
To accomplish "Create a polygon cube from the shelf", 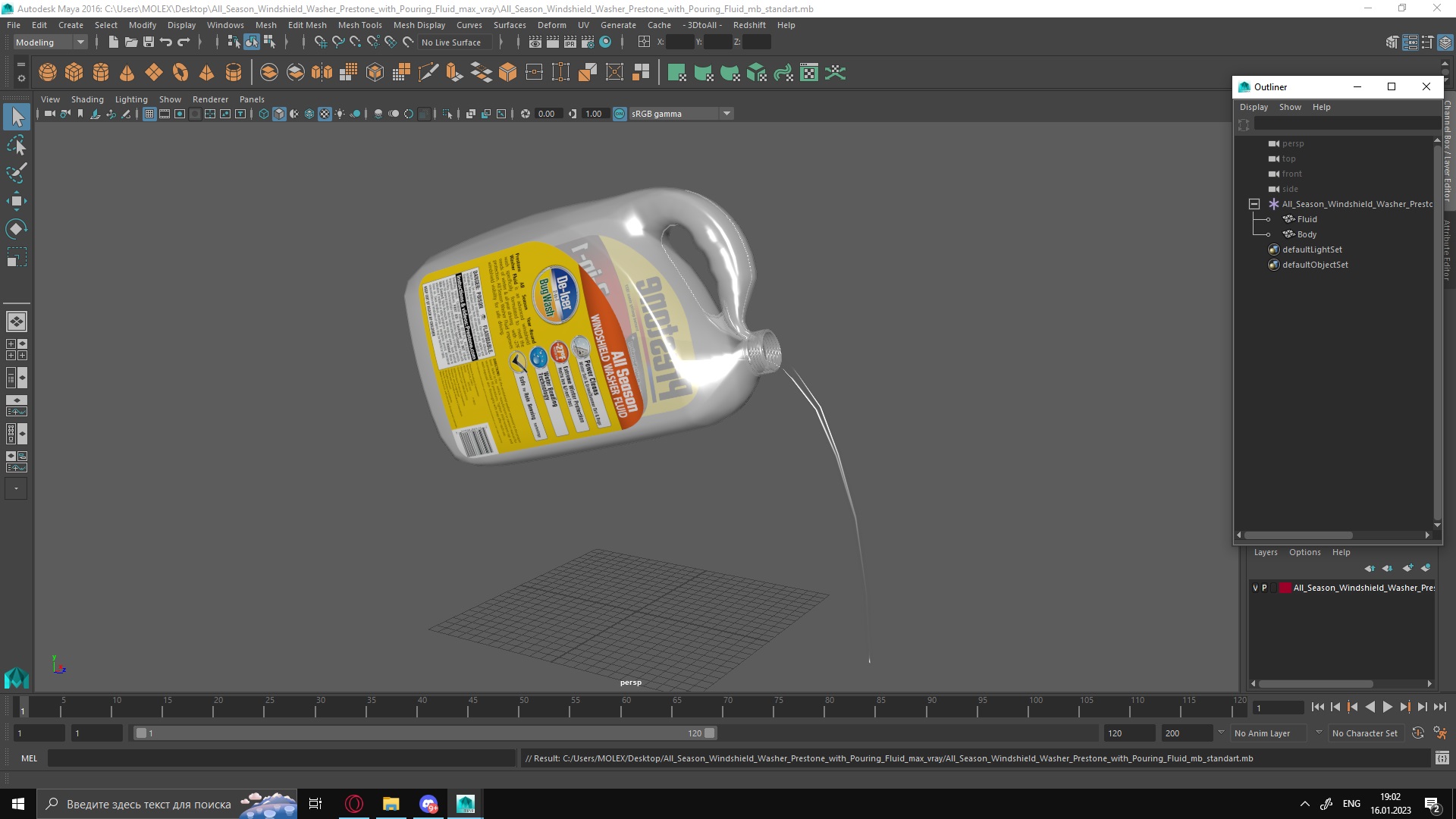I will [74, 73].
